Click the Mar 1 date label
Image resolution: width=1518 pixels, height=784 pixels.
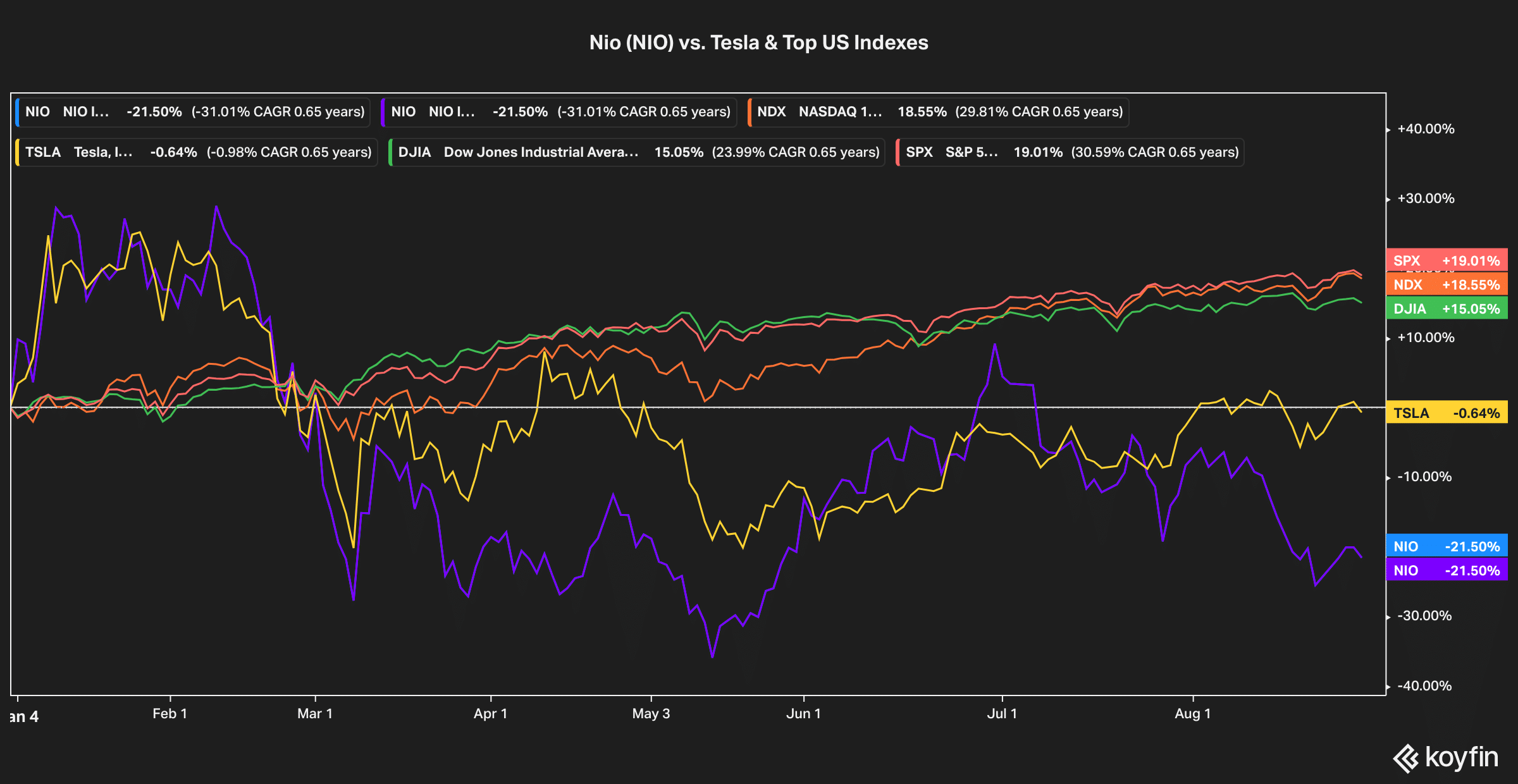(315, 714)
